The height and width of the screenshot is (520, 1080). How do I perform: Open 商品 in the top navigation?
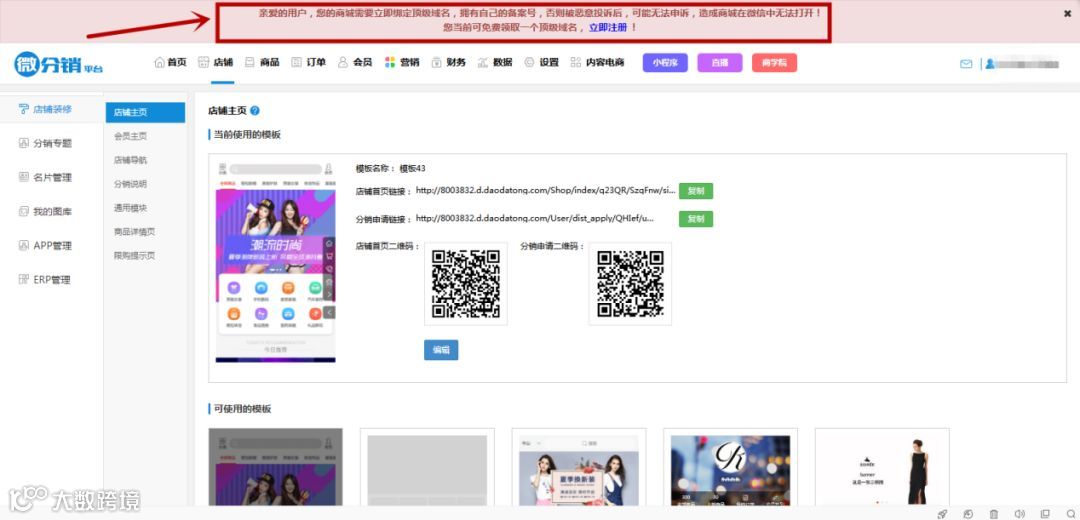pos(262,62)
